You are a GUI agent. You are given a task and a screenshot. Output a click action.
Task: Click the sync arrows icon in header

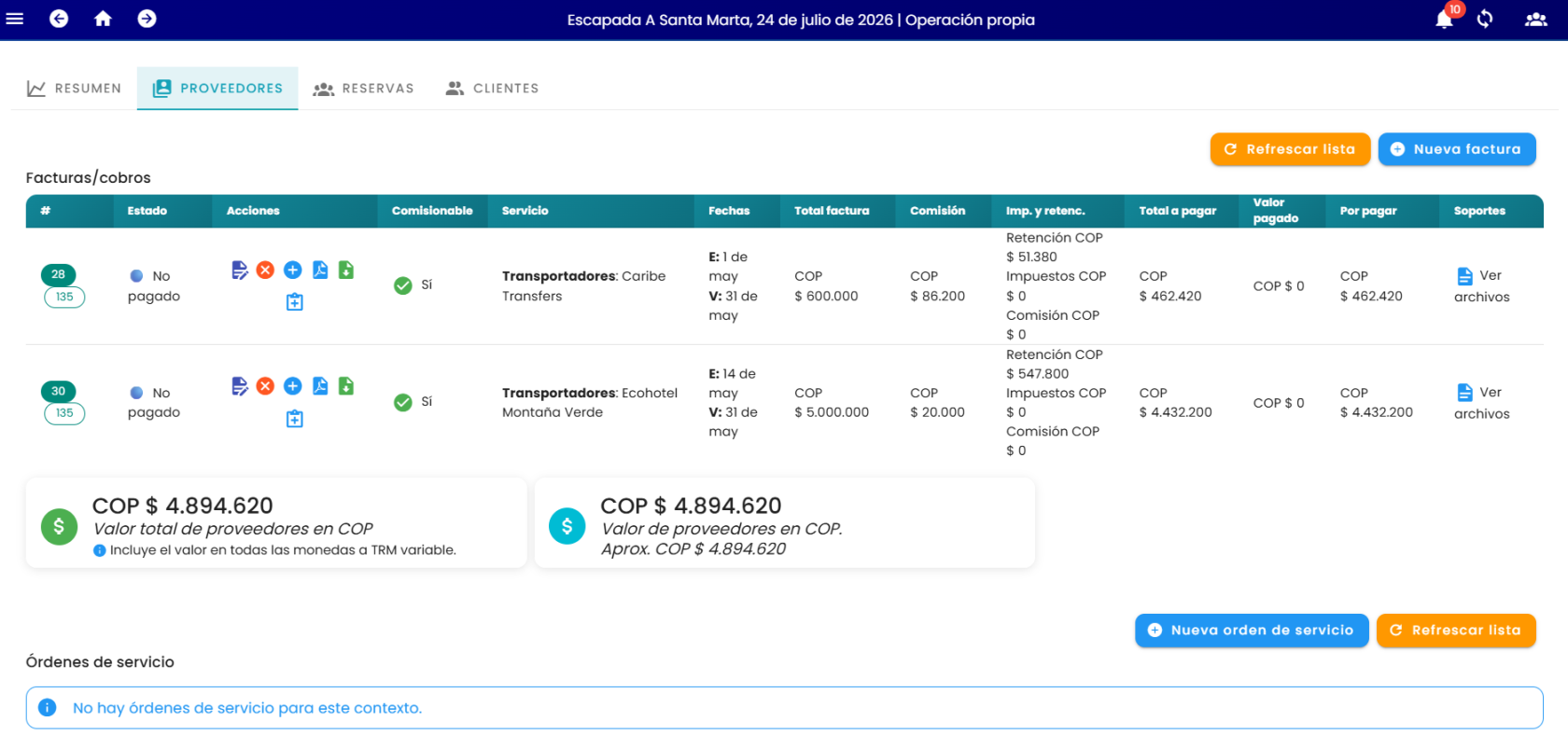pyautogui.click(x=1485, y=20)
